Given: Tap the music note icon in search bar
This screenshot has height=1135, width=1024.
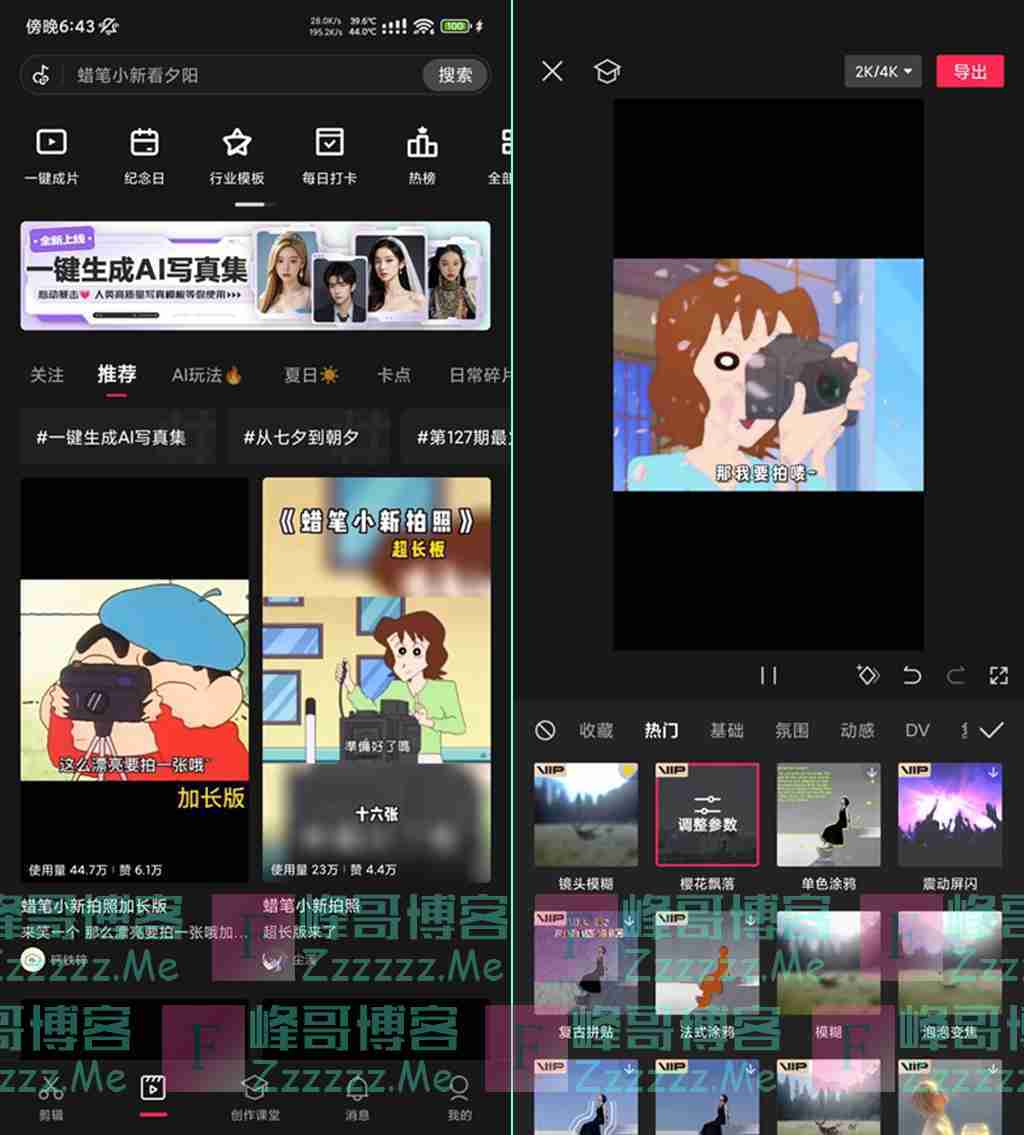Looking at the screenshot, I should [42, 75].
